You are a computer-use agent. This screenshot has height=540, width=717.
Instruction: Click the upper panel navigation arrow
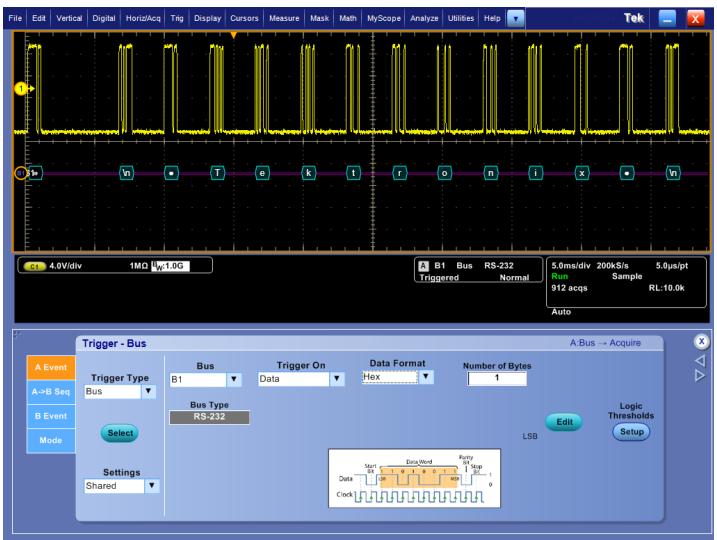click(x=700, y=361)
